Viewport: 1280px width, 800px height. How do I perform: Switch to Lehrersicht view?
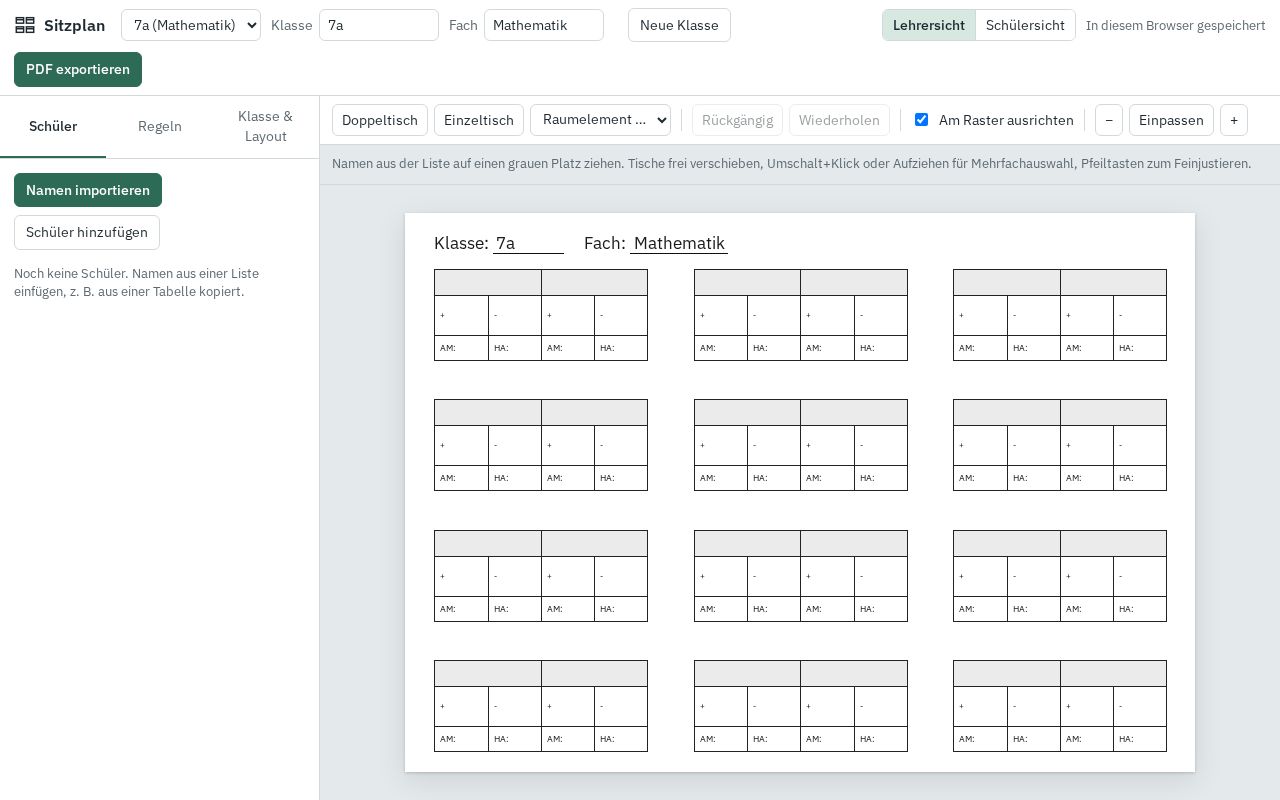point(929,25)
